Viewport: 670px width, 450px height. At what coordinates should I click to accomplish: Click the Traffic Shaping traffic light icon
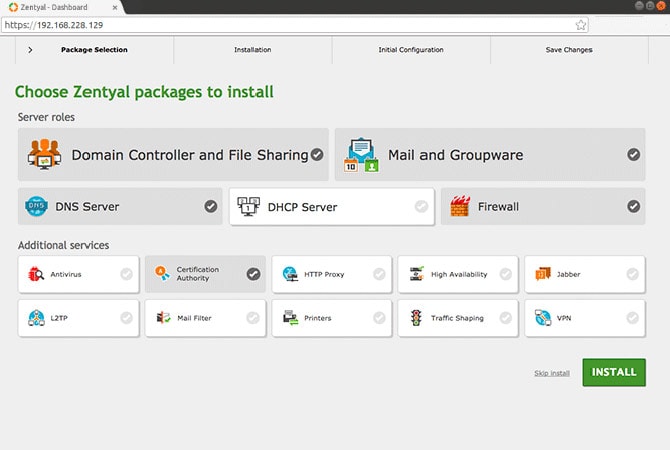(x=416, y=318)
